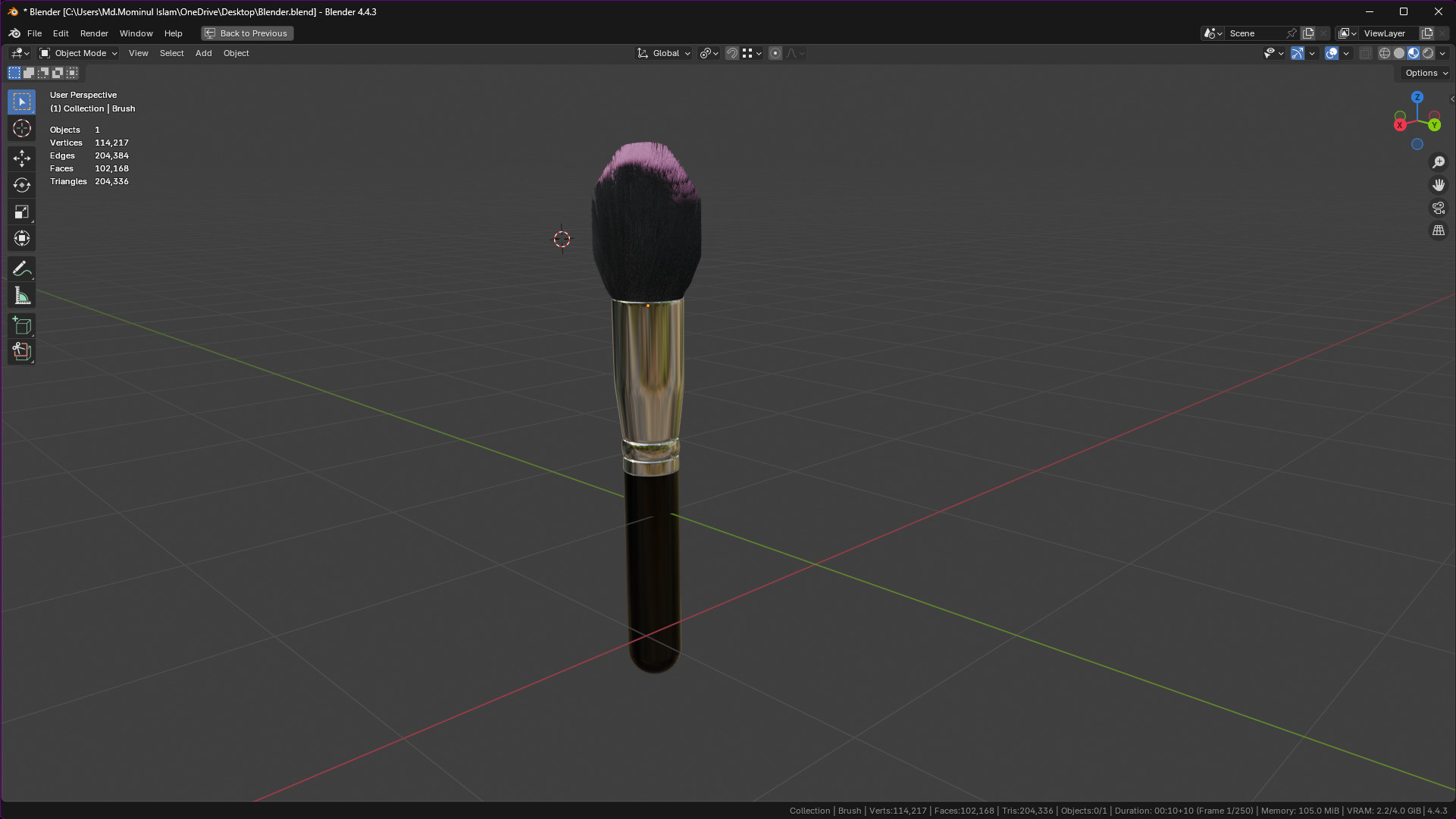
Task: Open the editor type dropdown
Action: pyautogui.click(x=20, y=53)
